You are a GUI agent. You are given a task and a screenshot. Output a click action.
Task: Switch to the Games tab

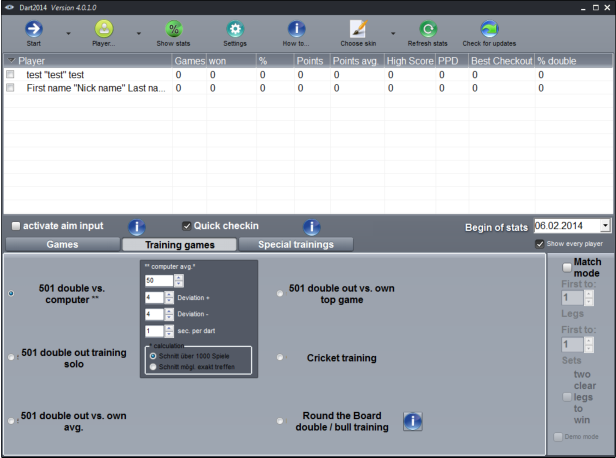click(x=62, y=244)
